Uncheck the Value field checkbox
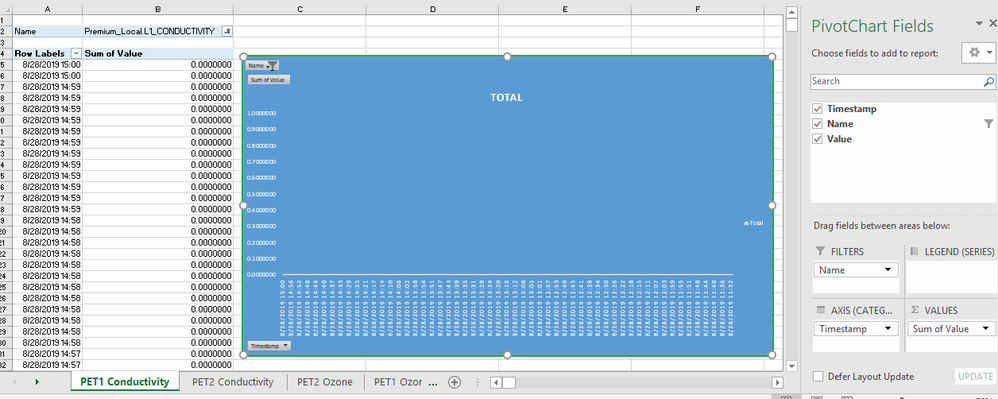Image resolution: width=998 pixels, height=399 pixels. coord(818,139)
